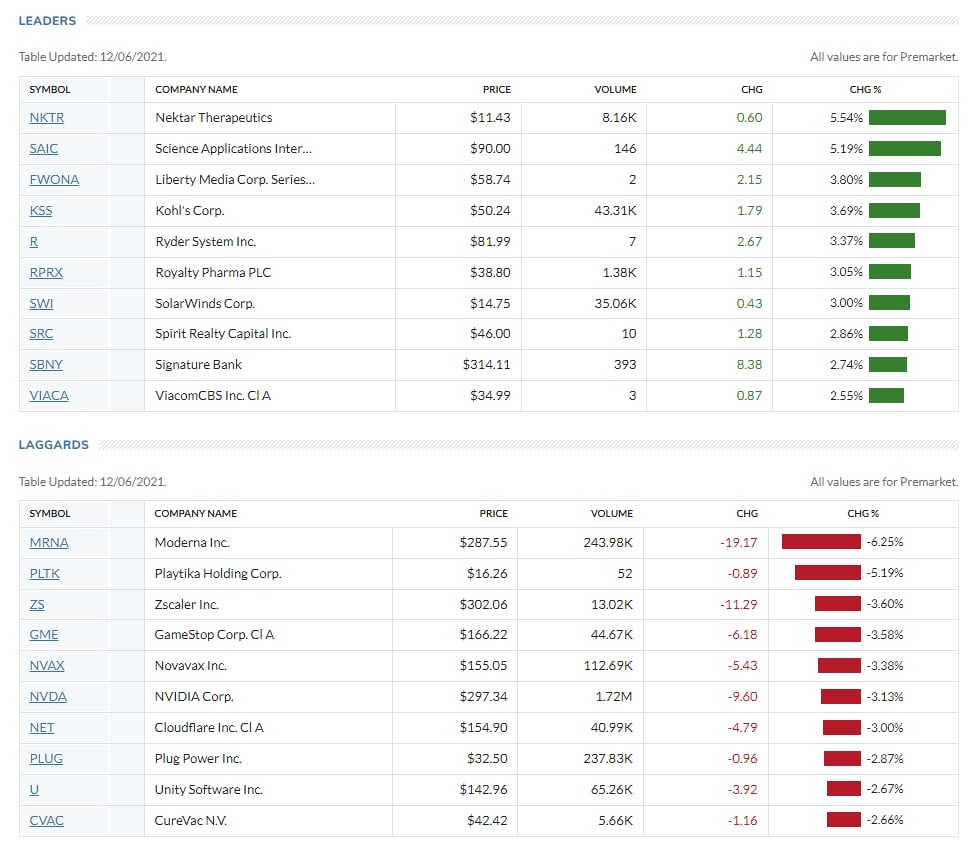Select the SolarWinds Corp. company name
973x845 pixels.
coord(205,304)
